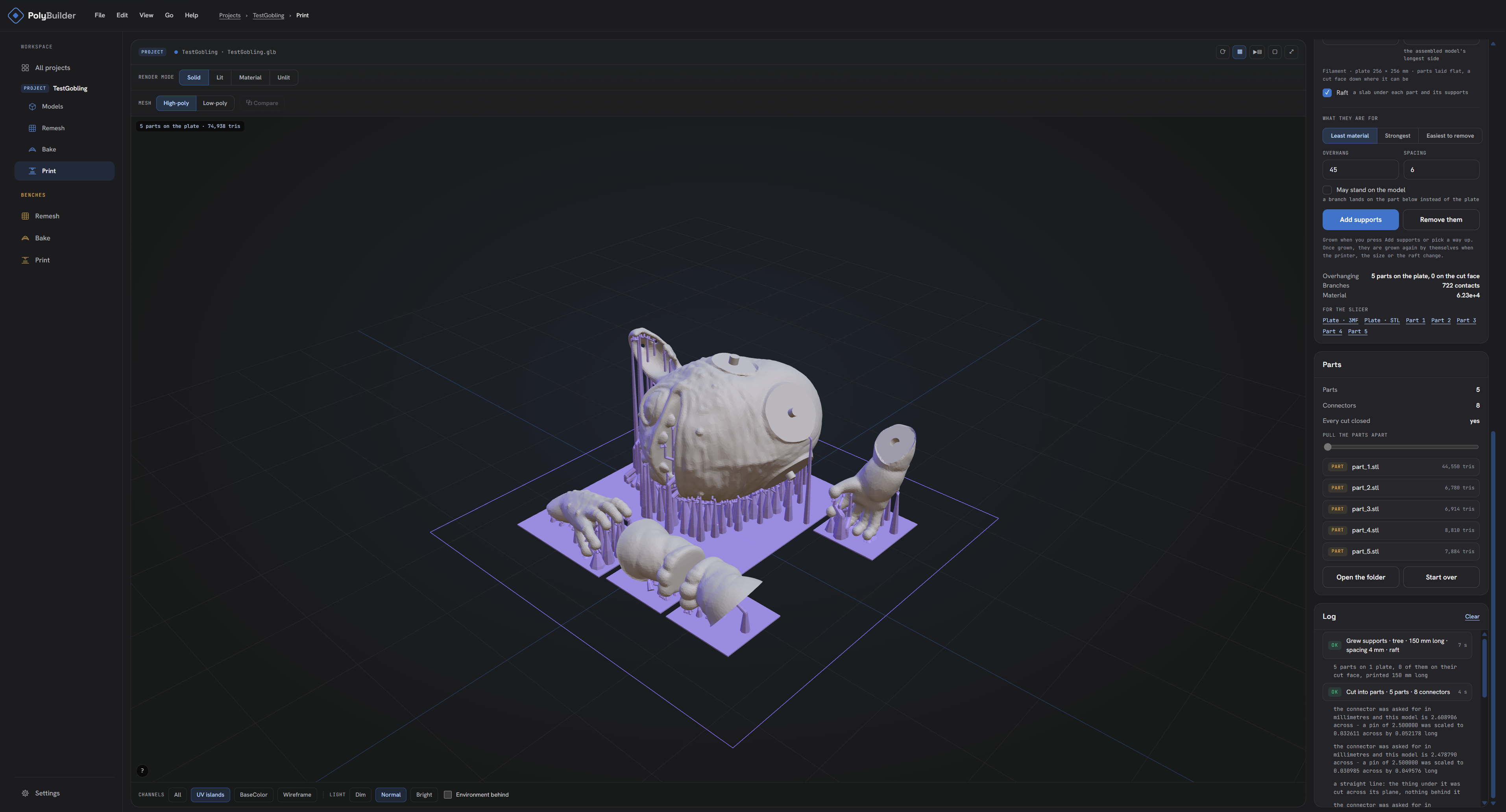Viewport: 1506px width, 812px height.
Task: Select the part_3.stl row
Action: [1401, 509]
